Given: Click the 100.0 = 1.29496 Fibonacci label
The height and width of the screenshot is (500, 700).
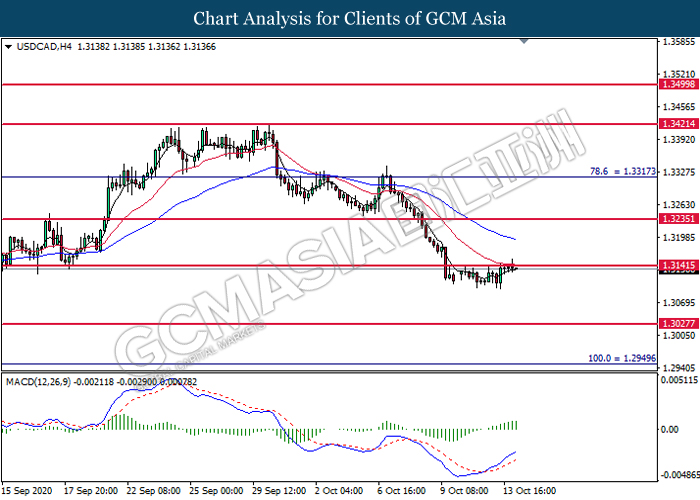Looking at the screenshot, I should [622, 358].
